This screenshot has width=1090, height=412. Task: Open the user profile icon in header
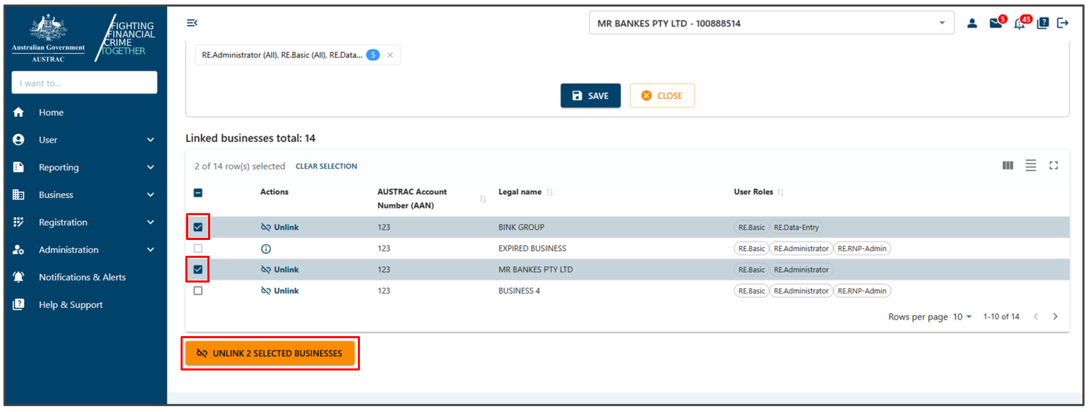(972, 24)
